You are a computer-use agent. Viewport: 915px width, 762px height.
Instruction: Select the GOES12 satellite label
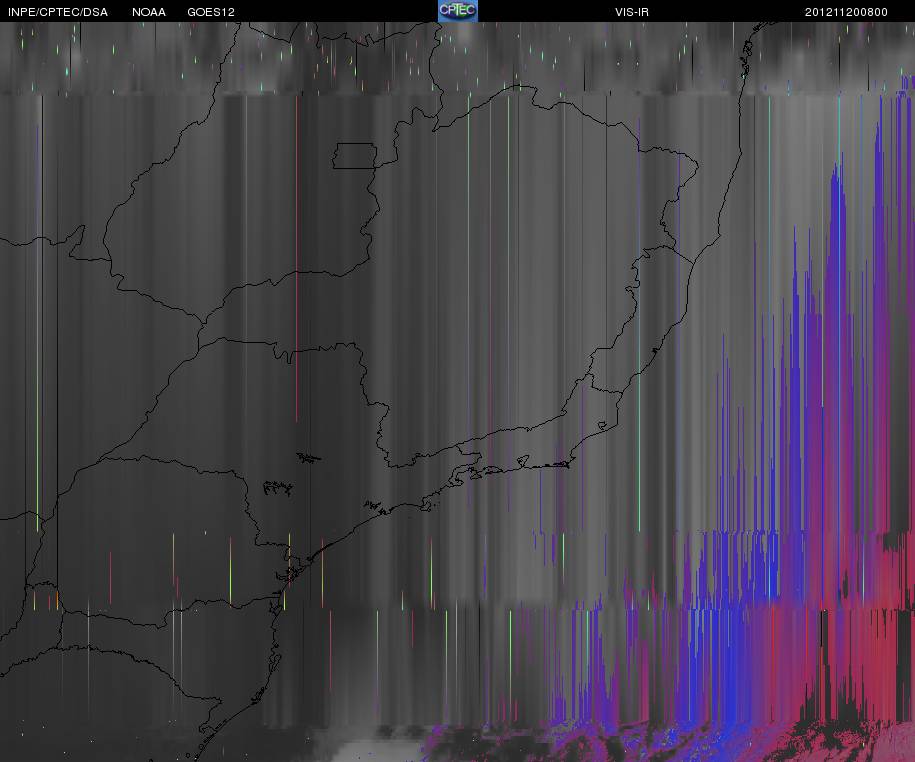pyautogui.click(x=211, y=12)
